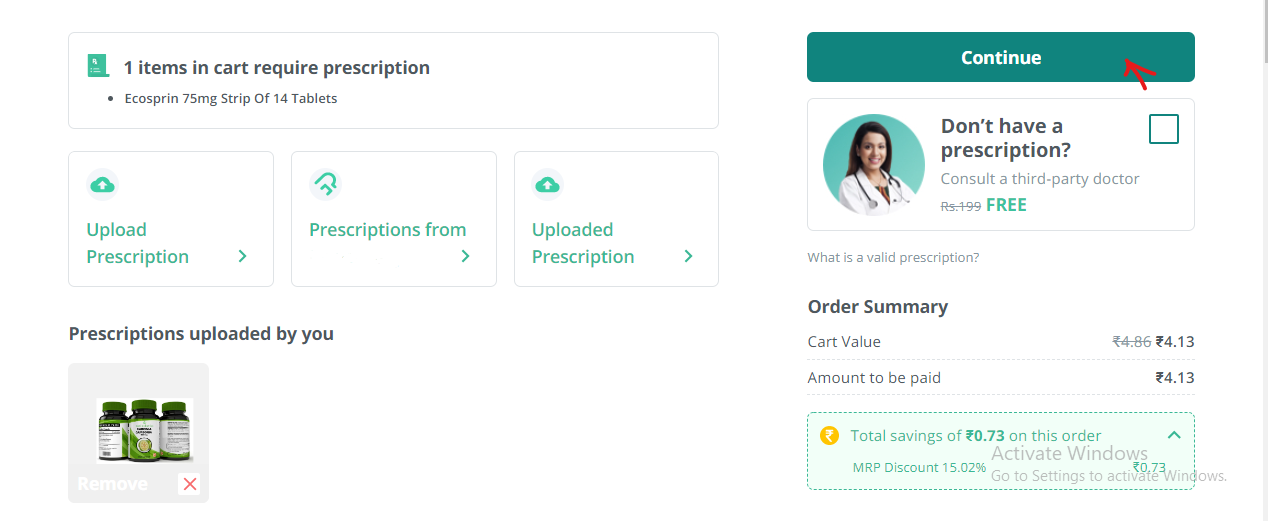
Task: Click the red X on uploaded prescription
Action: tap(189, 484)
